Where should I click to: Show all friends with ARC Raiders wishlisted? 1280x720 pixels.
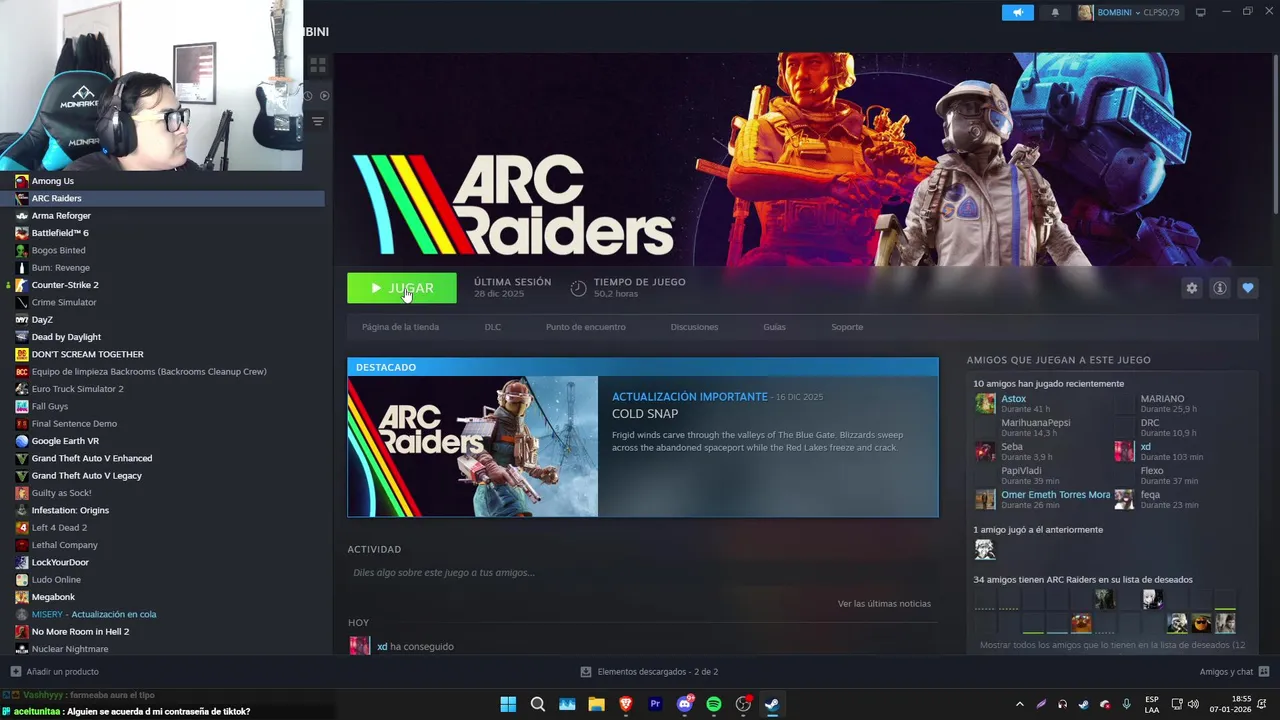(x=1112, y=645)
